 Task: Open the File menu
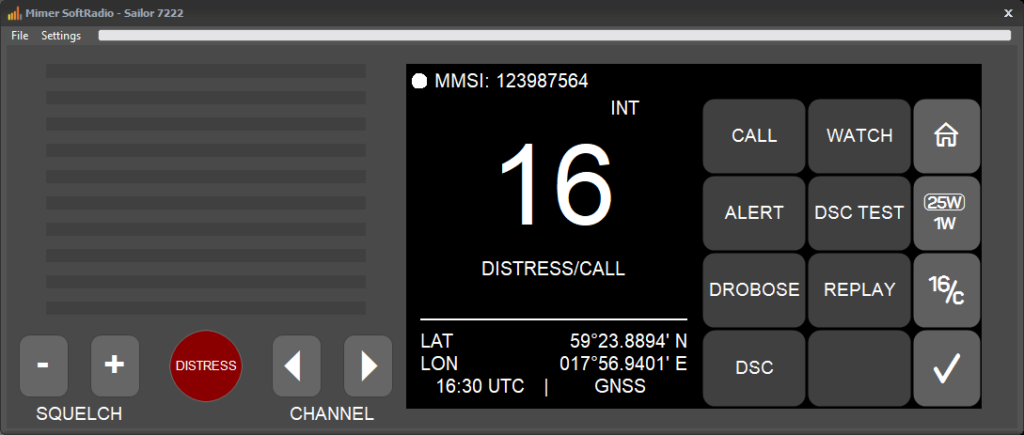pyautogui.click(x=20, y=36)
